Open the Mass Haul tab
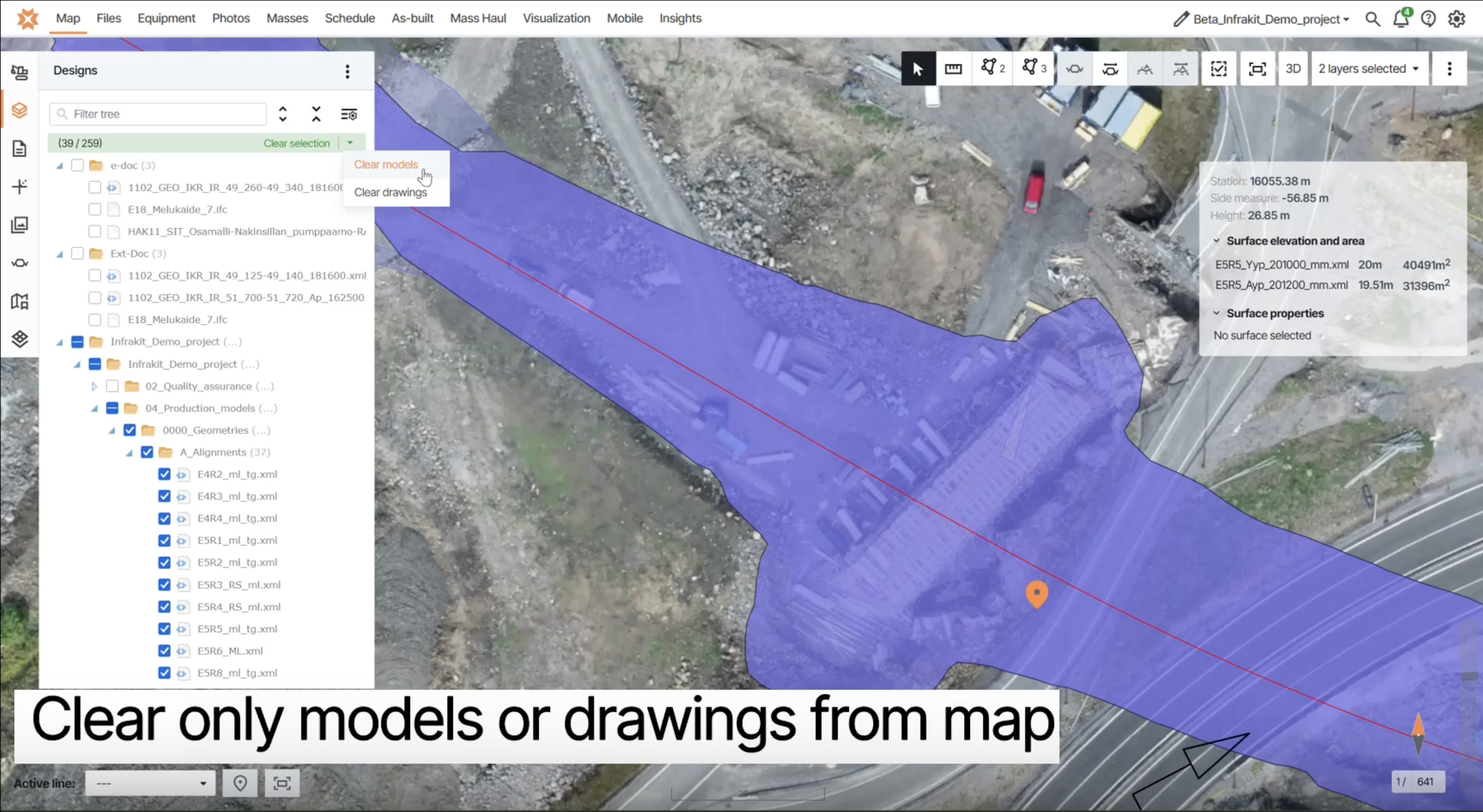The image size is (1483, 812). 478,19
